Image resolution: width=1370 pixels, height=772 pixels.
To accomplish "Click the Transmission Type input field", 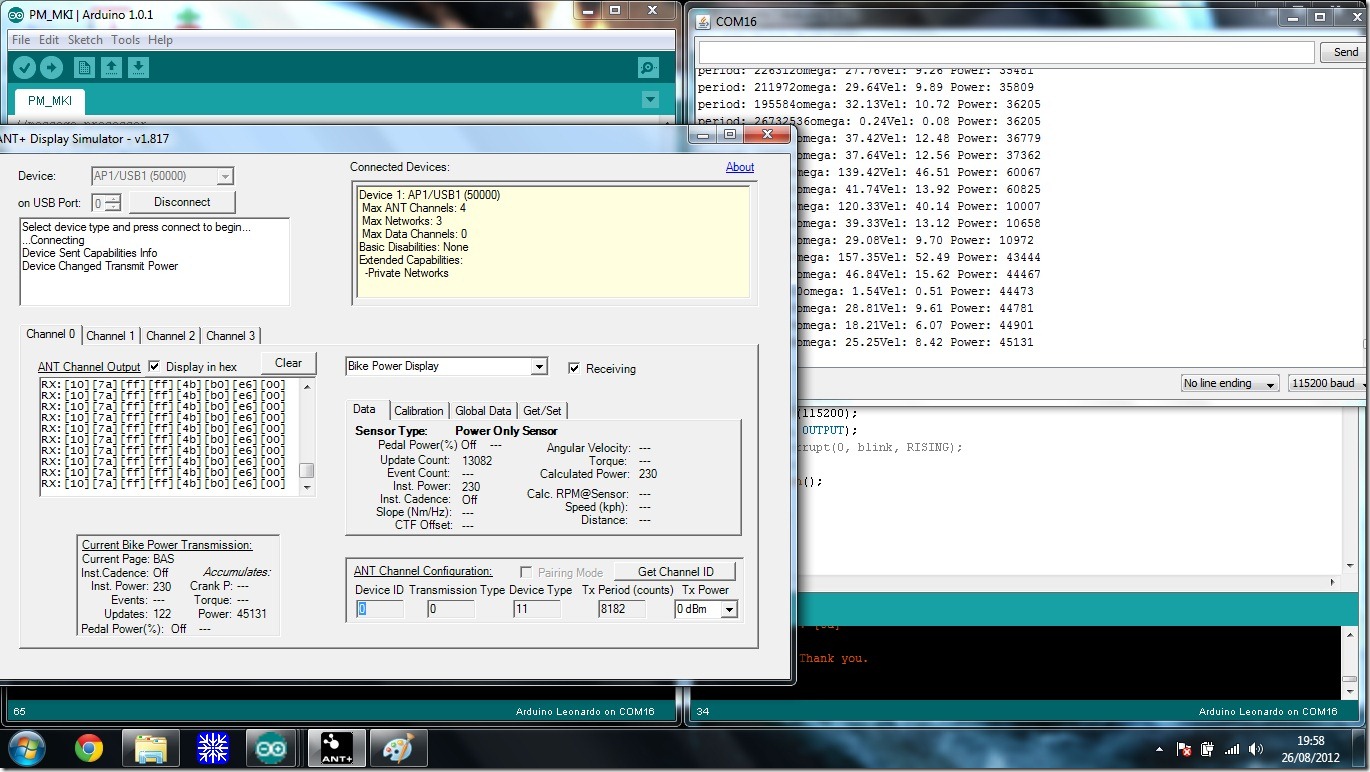I will tap(451, 609).
